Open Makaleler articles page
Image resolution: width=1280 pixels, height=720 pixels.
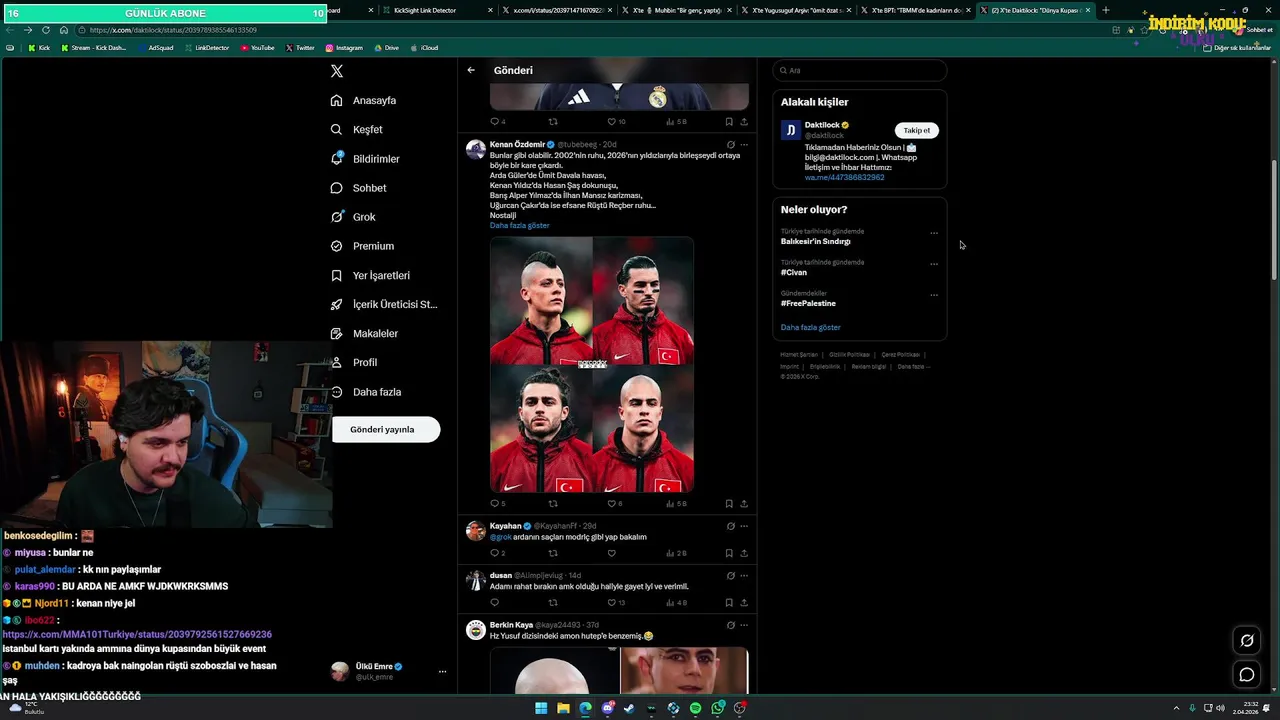tap(365, 333)
